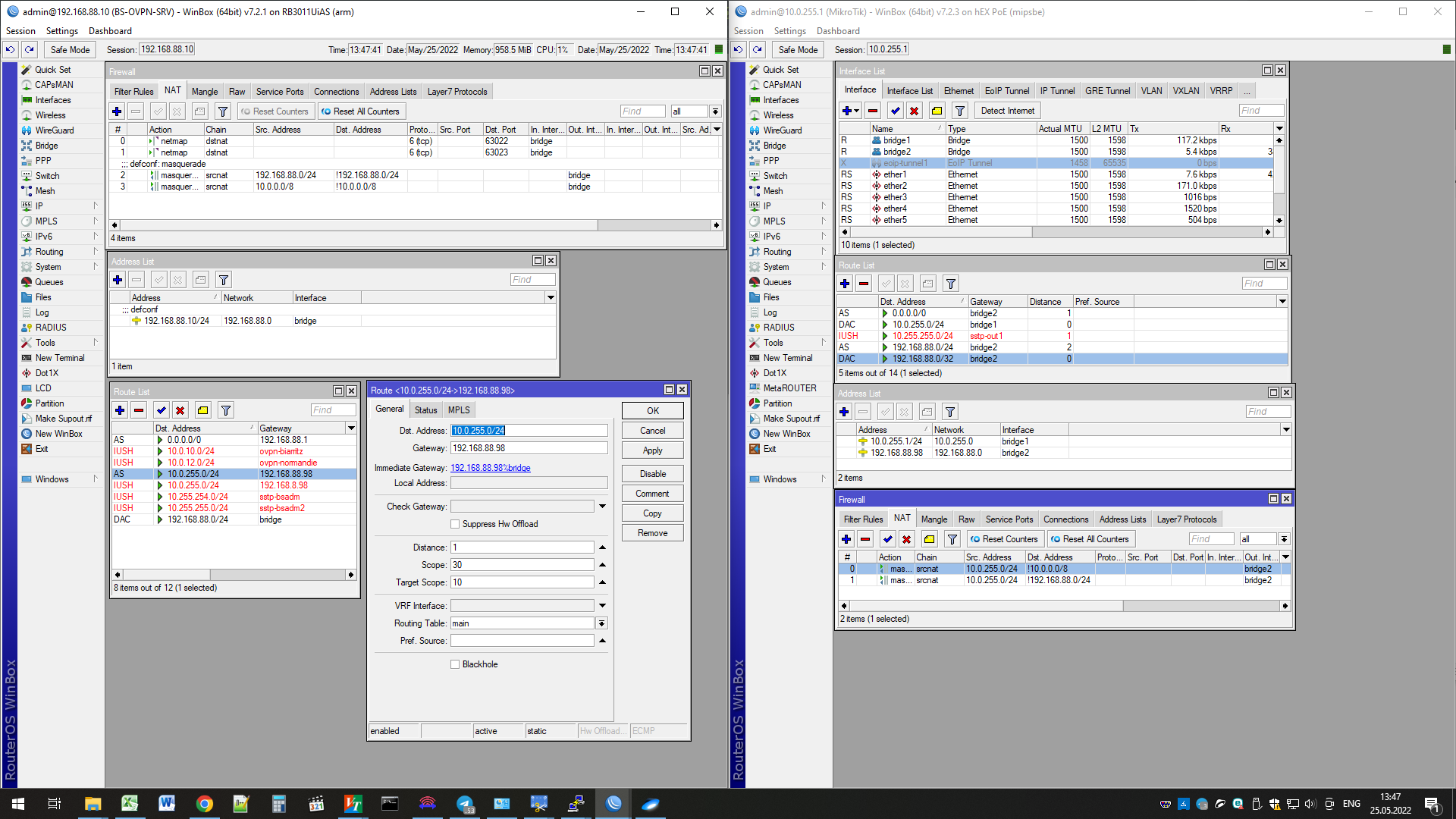Add new address in left Address List window
This screenshot has height=819, width=1456.
tap(118, 280)
